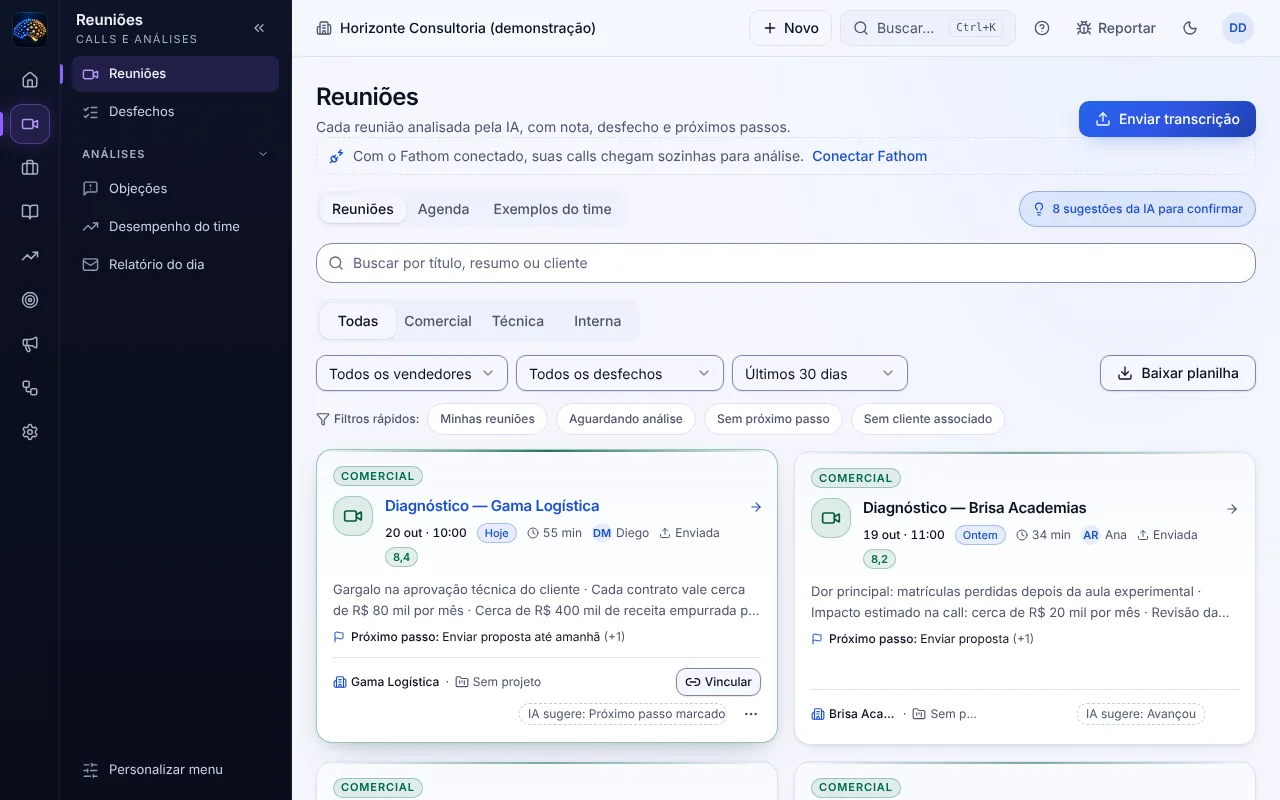Screen dimensions: 1280x800
Task: Select the Técnica meeting type filter
Action: click(518, 321)
